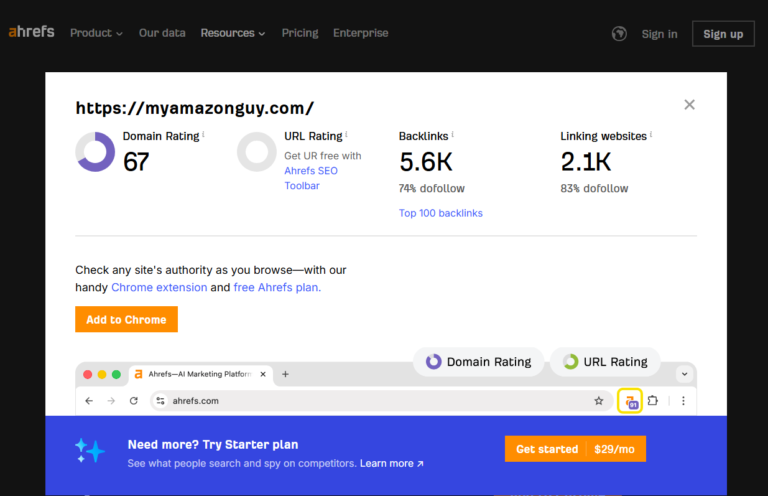Click the Domain Rating donut chart
Screen dimensions: 768x496
(x=95, y=152)
